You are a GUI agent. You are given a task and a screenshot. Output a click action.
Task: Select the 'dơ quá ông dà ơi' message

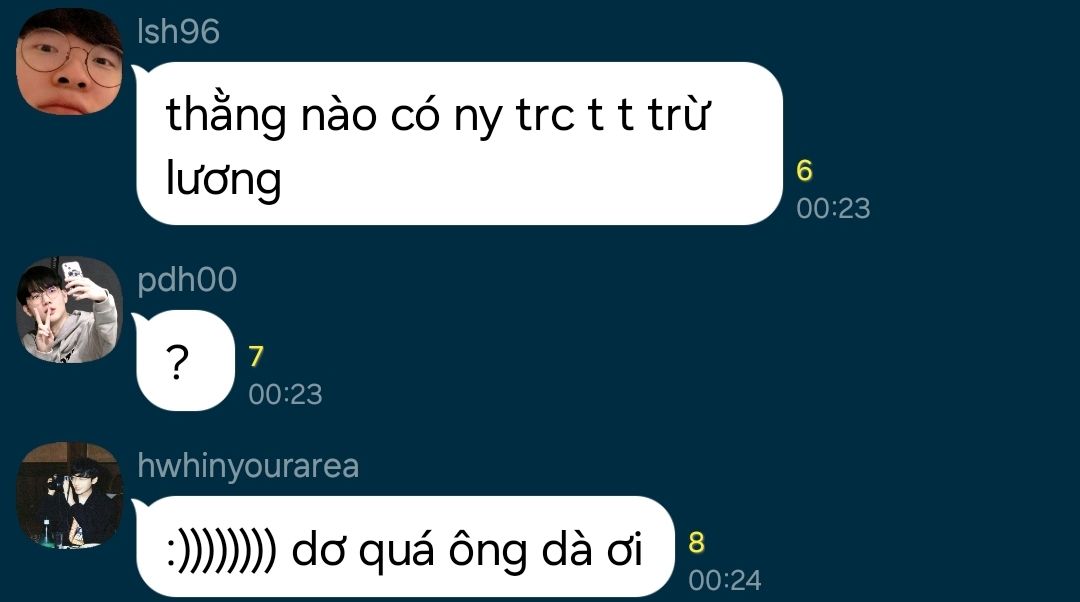[x=405, y=546]
